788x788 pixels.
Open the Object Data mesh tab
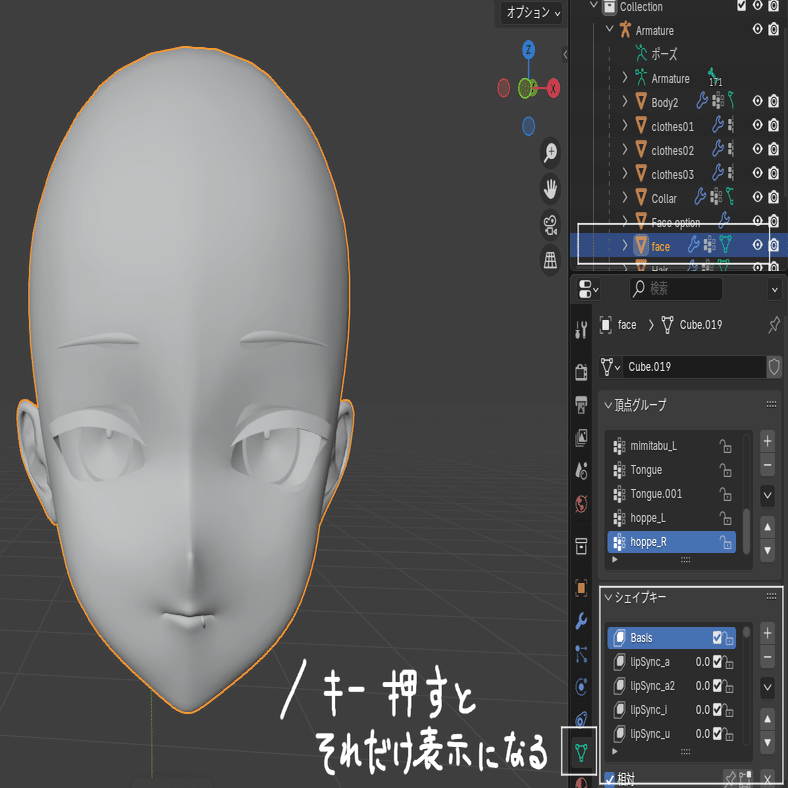[x=581, y=752]
